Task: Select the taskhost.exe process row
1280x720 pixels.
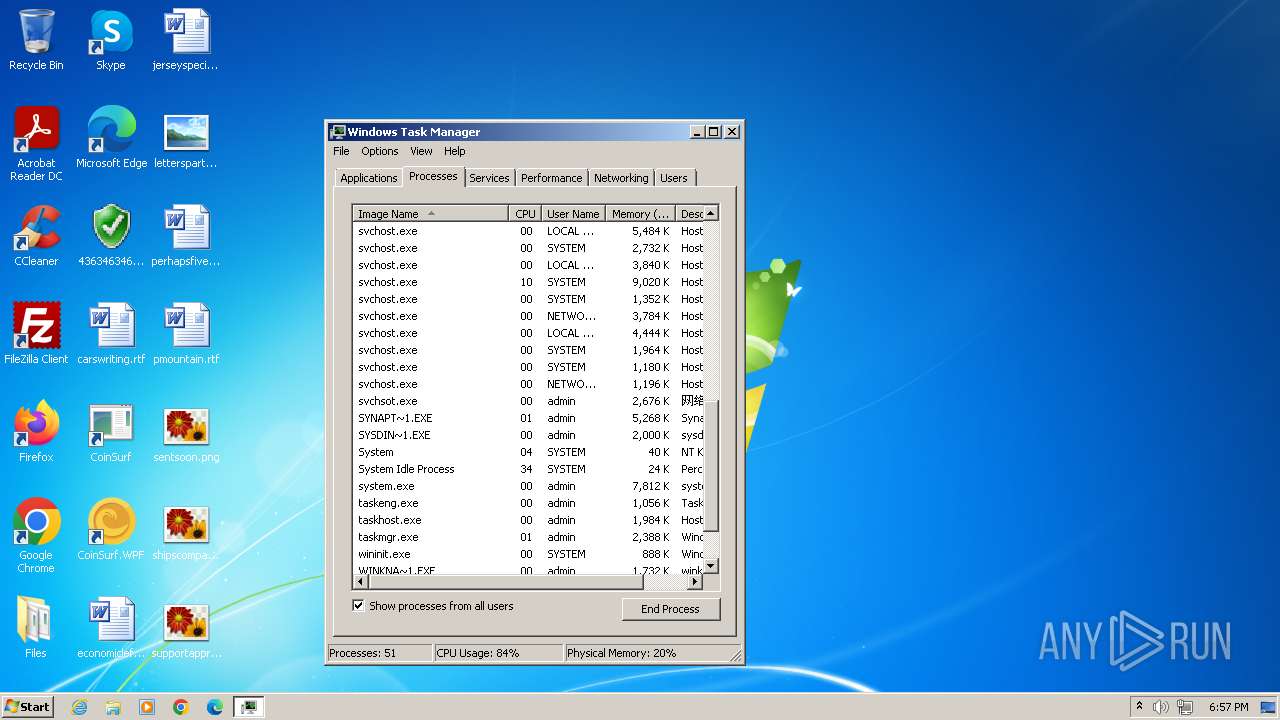Action: pos(529,520)
